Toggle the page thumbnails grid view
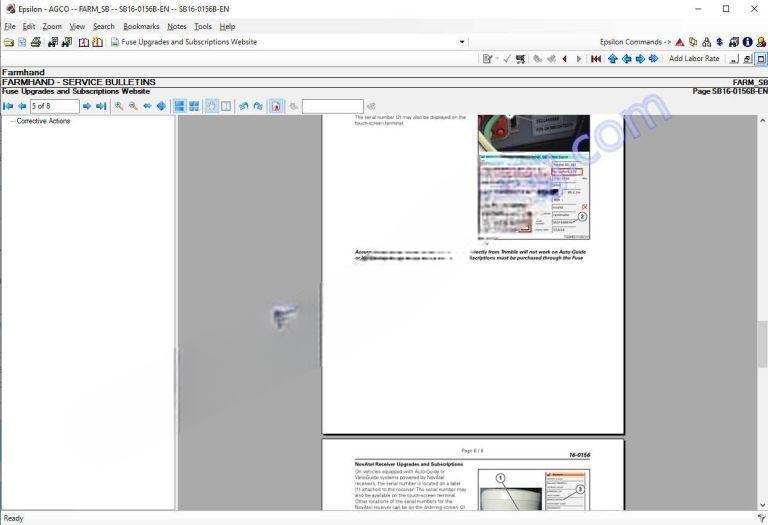This screenshot has width=768, height=525. click(194, 106)
